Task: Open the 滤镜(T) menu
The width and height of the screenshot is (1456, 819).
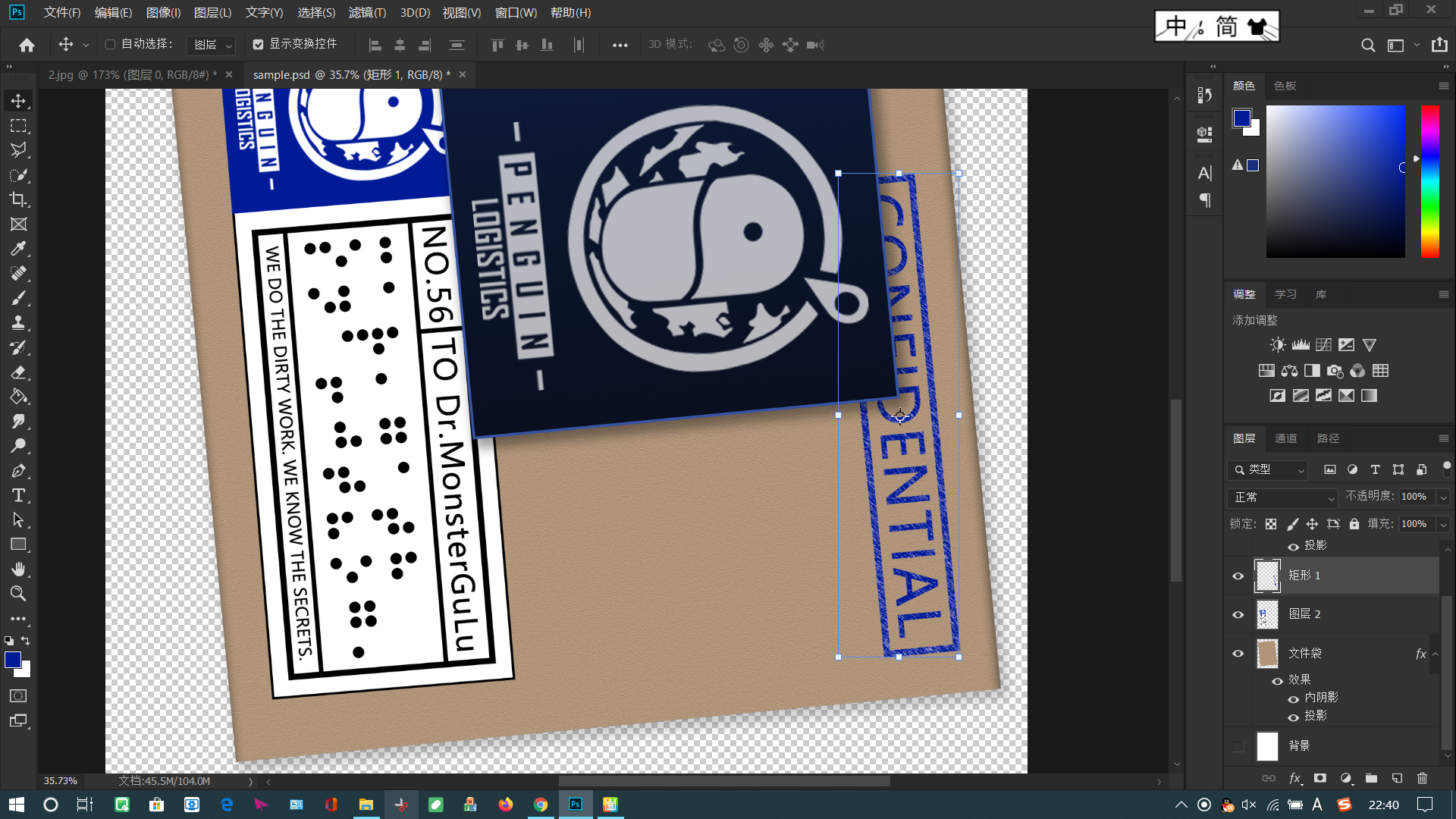Action: 367,13
